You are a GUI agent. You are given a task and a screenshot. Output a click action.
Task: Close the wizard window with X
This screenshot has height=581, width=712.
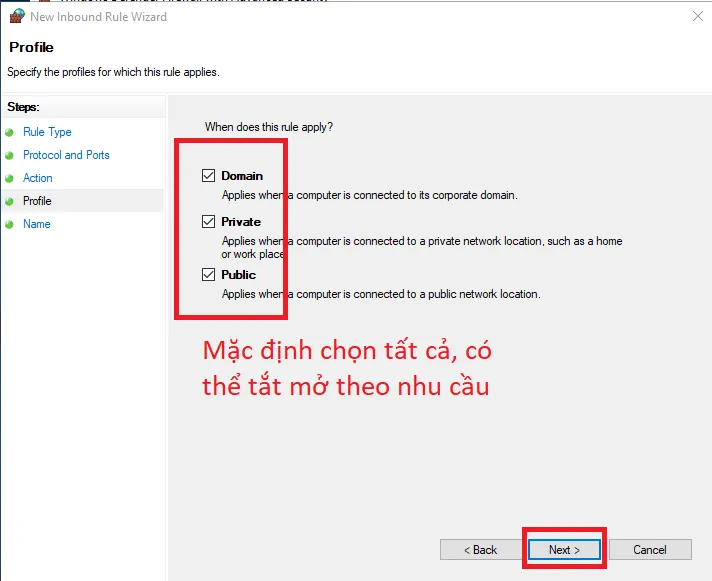point(697,16)
